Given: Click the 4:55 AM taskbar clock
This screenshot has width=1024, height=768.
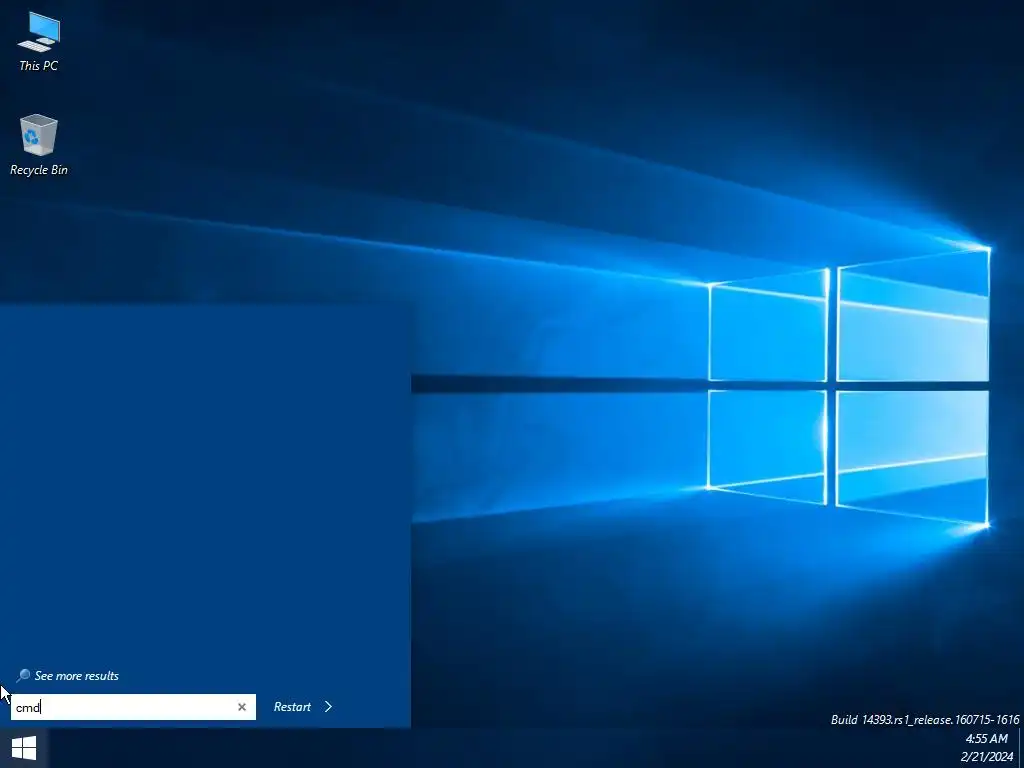Looking at the screenshot, I should [x=986, y=739].
